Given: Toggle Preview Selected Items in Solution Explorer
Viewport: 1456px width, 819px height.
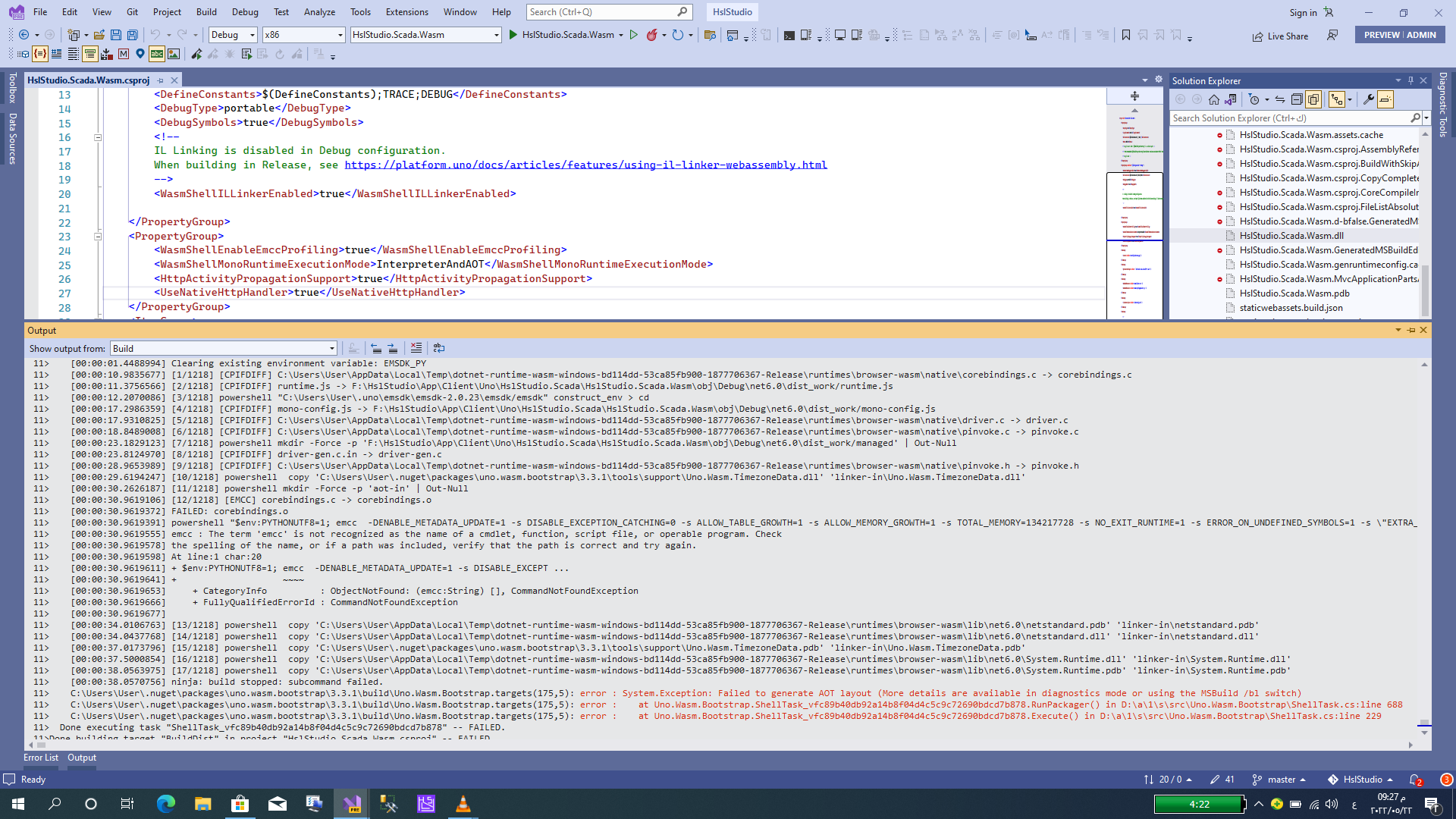Looking at the screenshot, I should point(1385,99).
